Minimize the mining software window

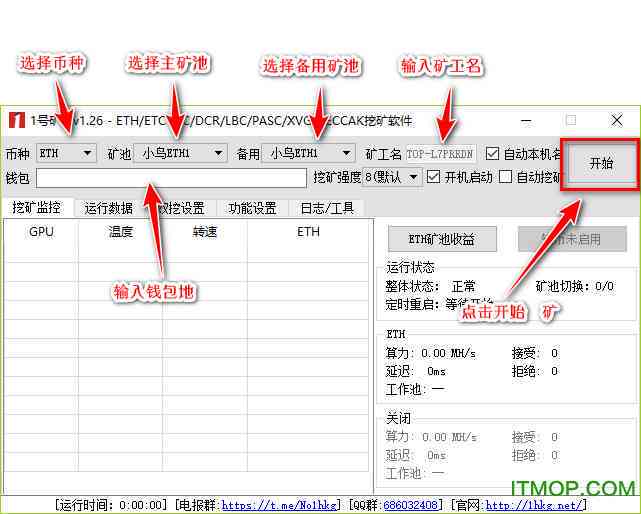pyautogui.click(x=527, y=121)
